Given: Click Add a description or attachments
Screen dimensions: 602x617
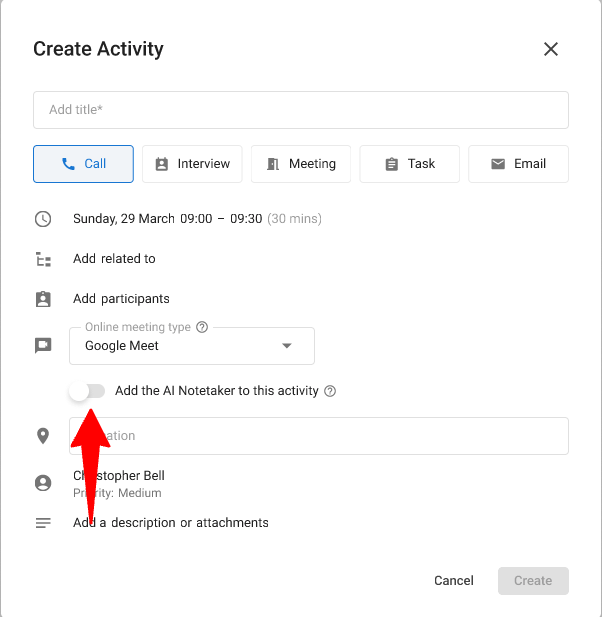Looking at the screenshot, I should pos(171,523).
